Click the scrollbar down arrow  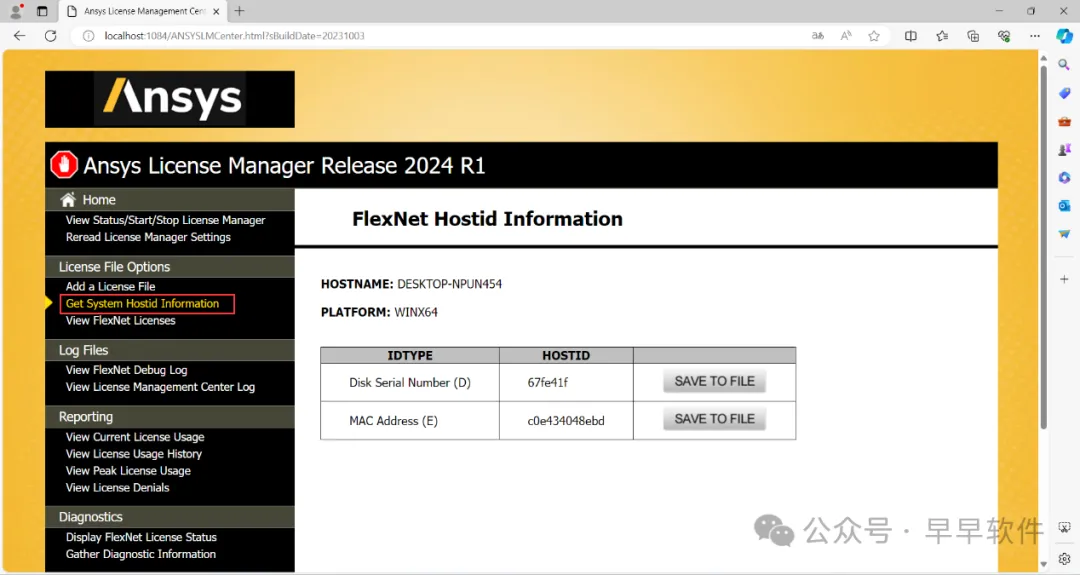(1043, 565)
